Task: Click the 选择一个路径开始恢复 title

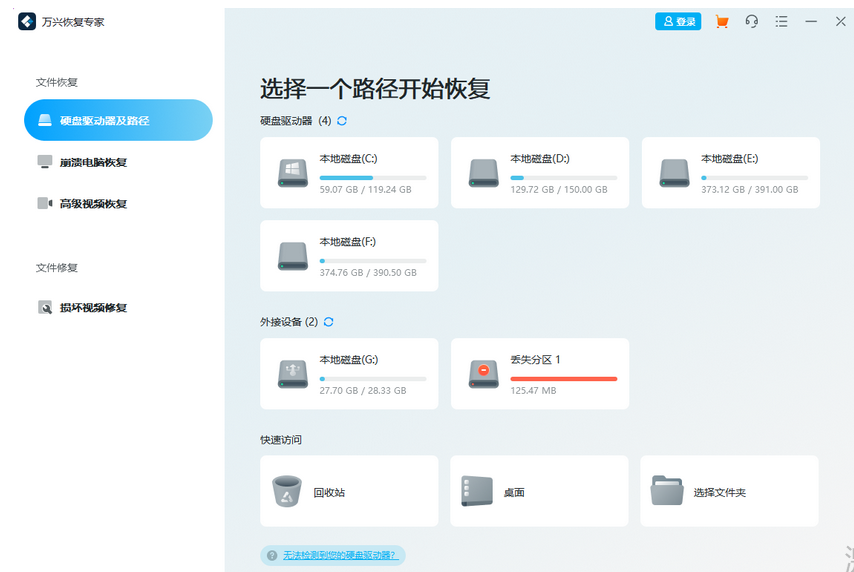Action: tap(375, 89)
